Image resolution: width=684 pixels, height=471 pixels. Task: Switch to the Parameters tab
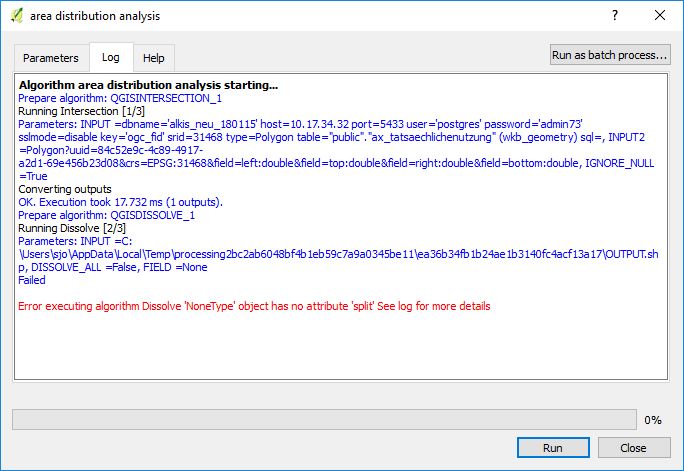[x=51, y=58]
